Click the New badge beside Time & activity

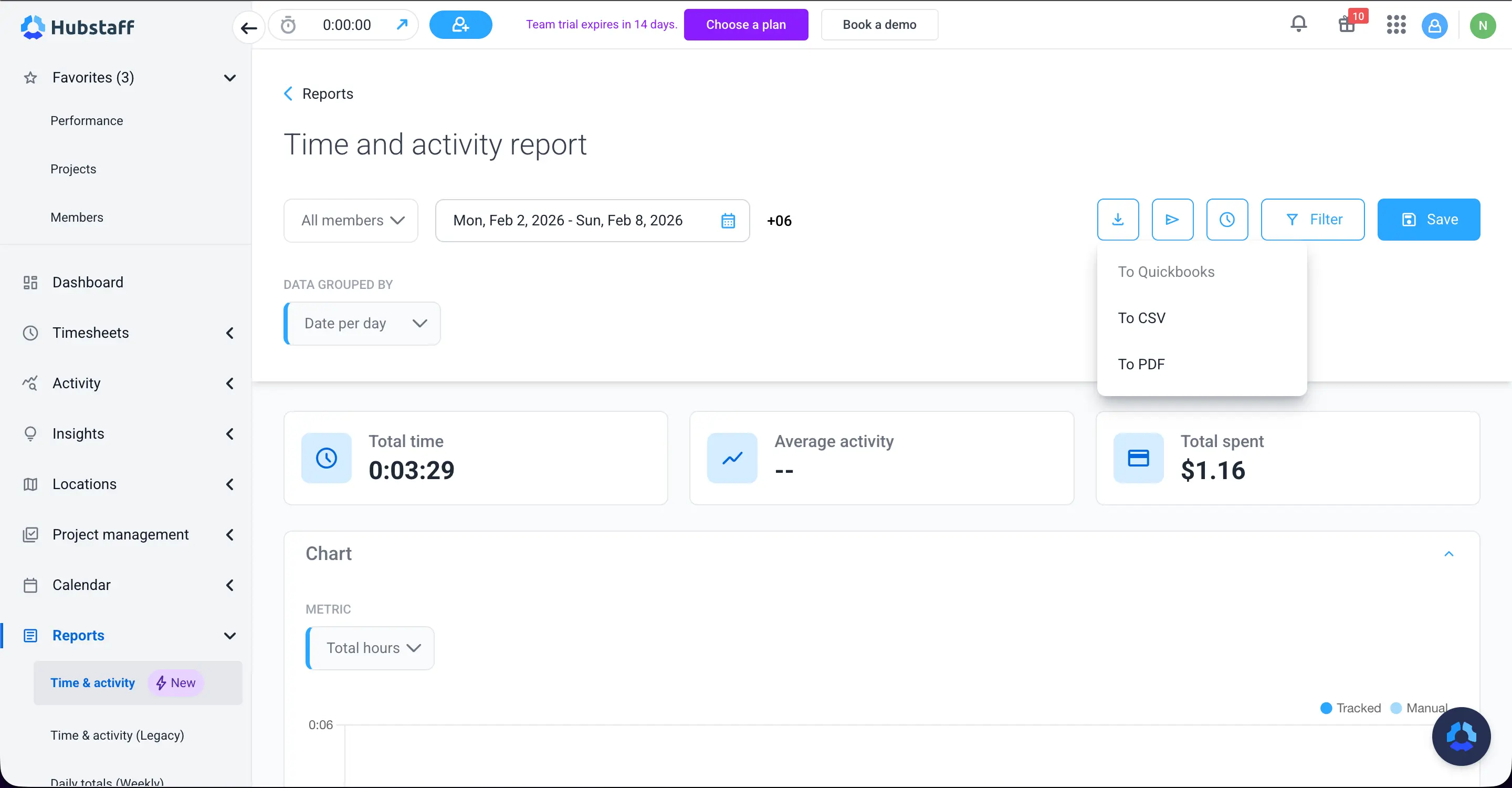pos(175,683)
